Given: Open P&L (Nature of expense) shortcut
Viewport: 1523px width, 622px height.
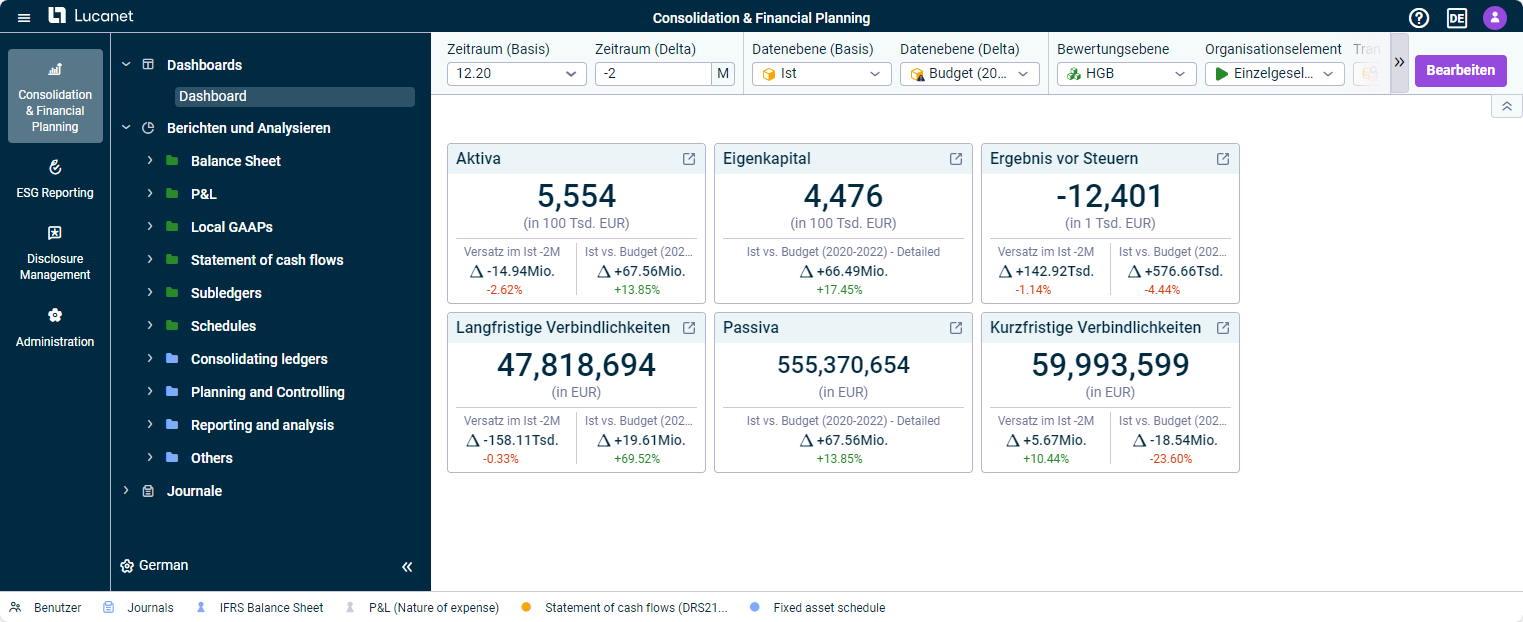Looking at the screenshot, I should coord(422,607).
